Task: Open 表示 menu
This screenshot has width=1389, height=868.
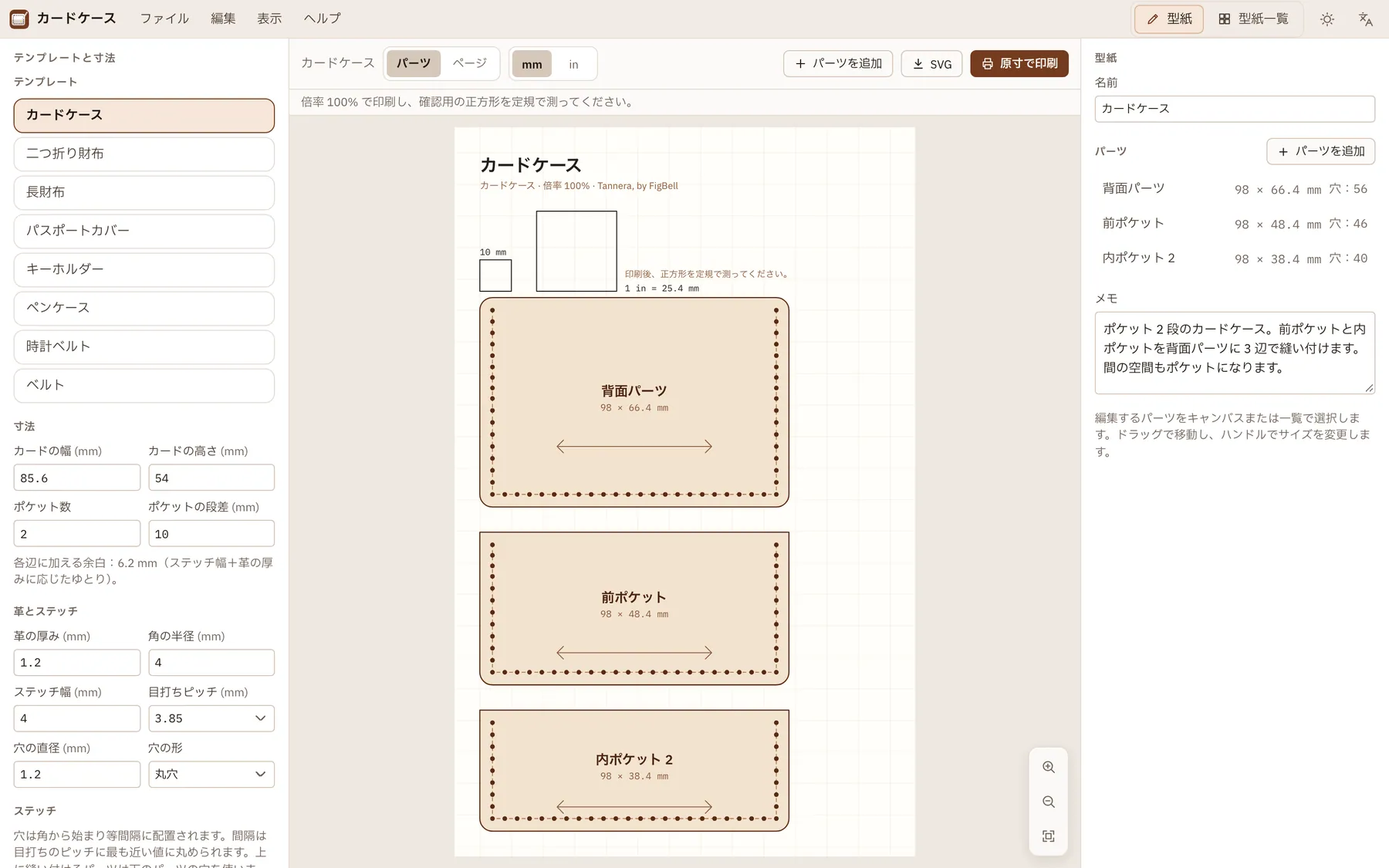Action: point(269,19)
